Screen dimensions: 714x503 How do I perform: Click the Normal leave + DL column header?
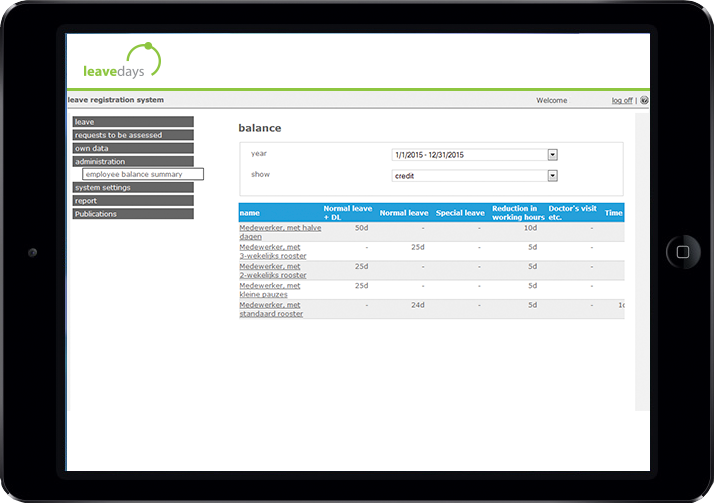(x=348, y=213)
